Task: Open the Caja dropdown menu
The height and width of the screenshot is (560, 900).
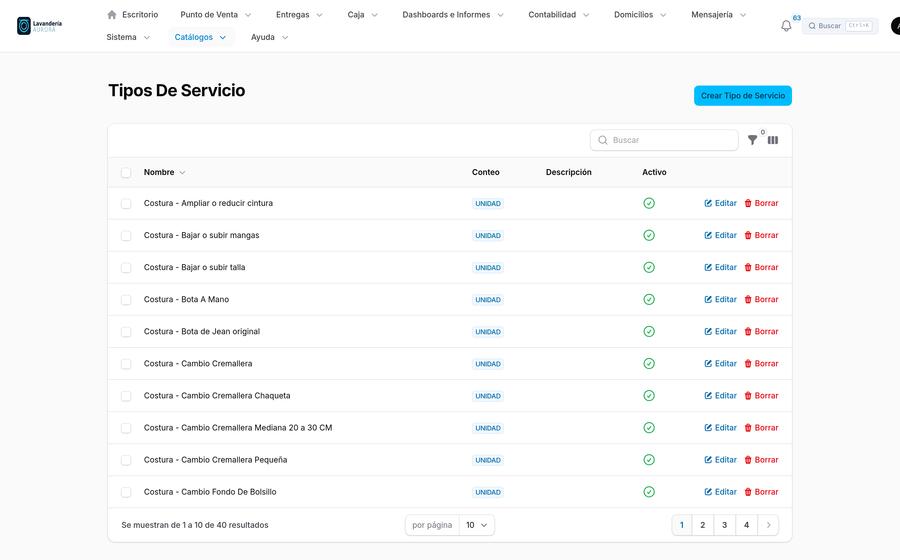Action: coord(363,14)
